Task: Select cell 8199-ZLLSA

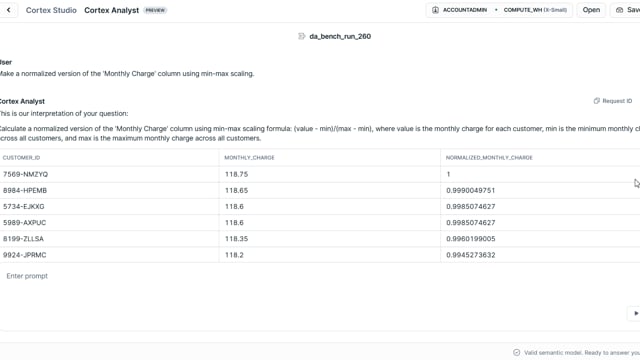Action: pyautogui.click(x=23, y=239)
